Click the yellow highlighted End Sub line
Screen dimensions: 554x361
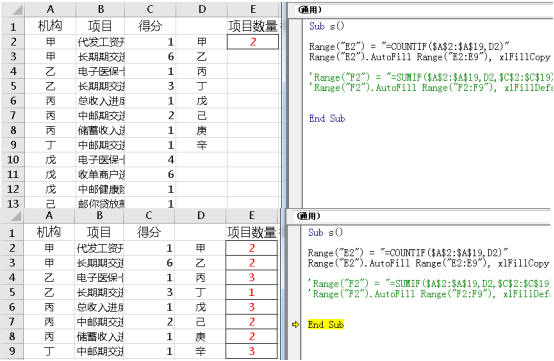click(326, 324)
